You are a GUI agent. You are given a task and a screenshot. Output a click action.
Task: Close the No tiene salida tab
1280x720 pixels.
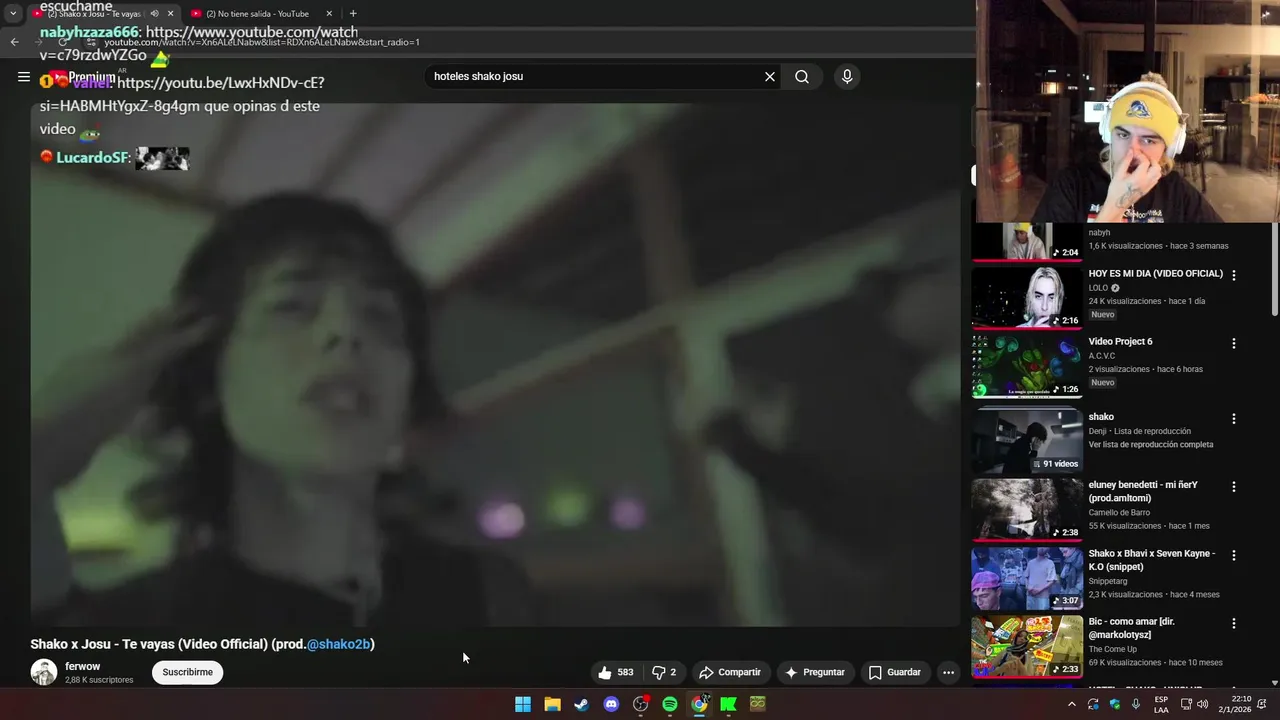coord(328,14)
